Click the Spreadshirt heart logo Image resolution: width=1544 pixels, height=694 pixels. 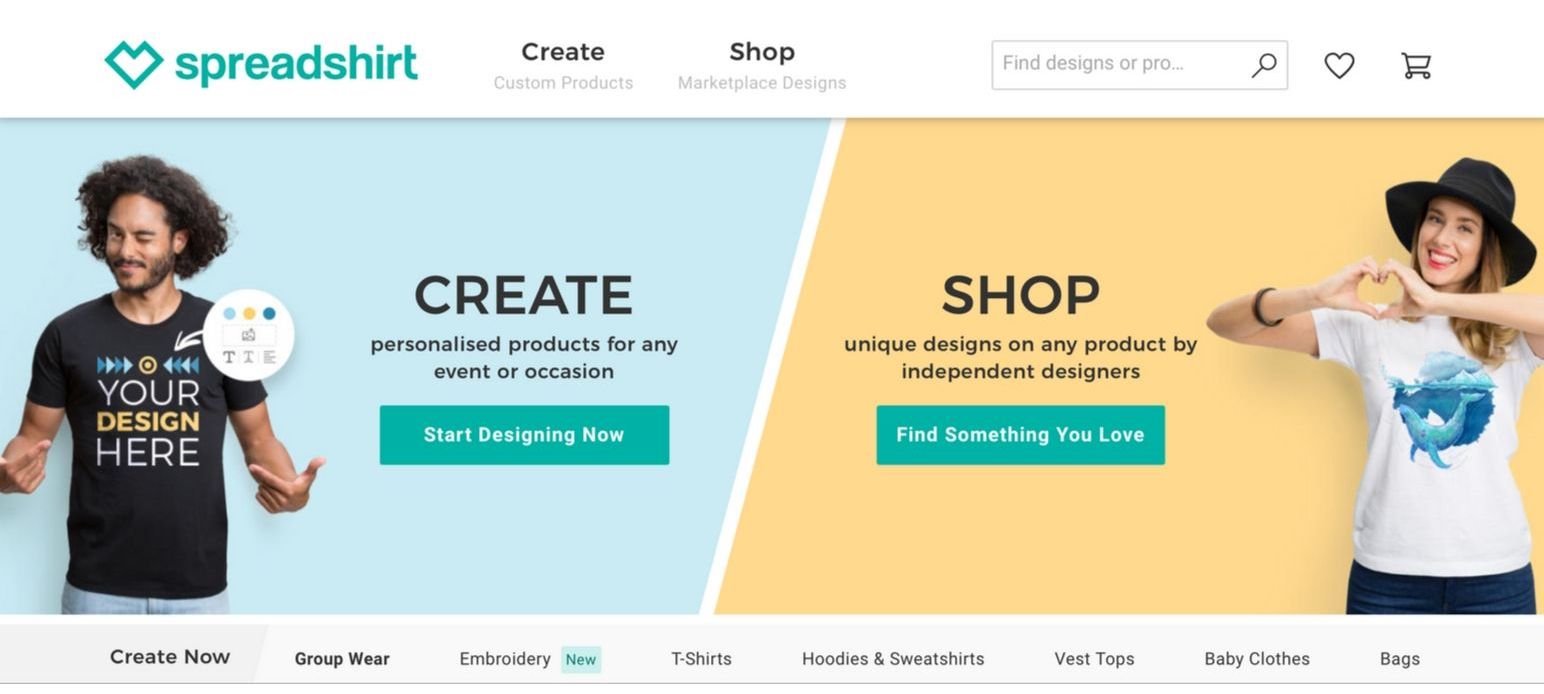(135, 61)
